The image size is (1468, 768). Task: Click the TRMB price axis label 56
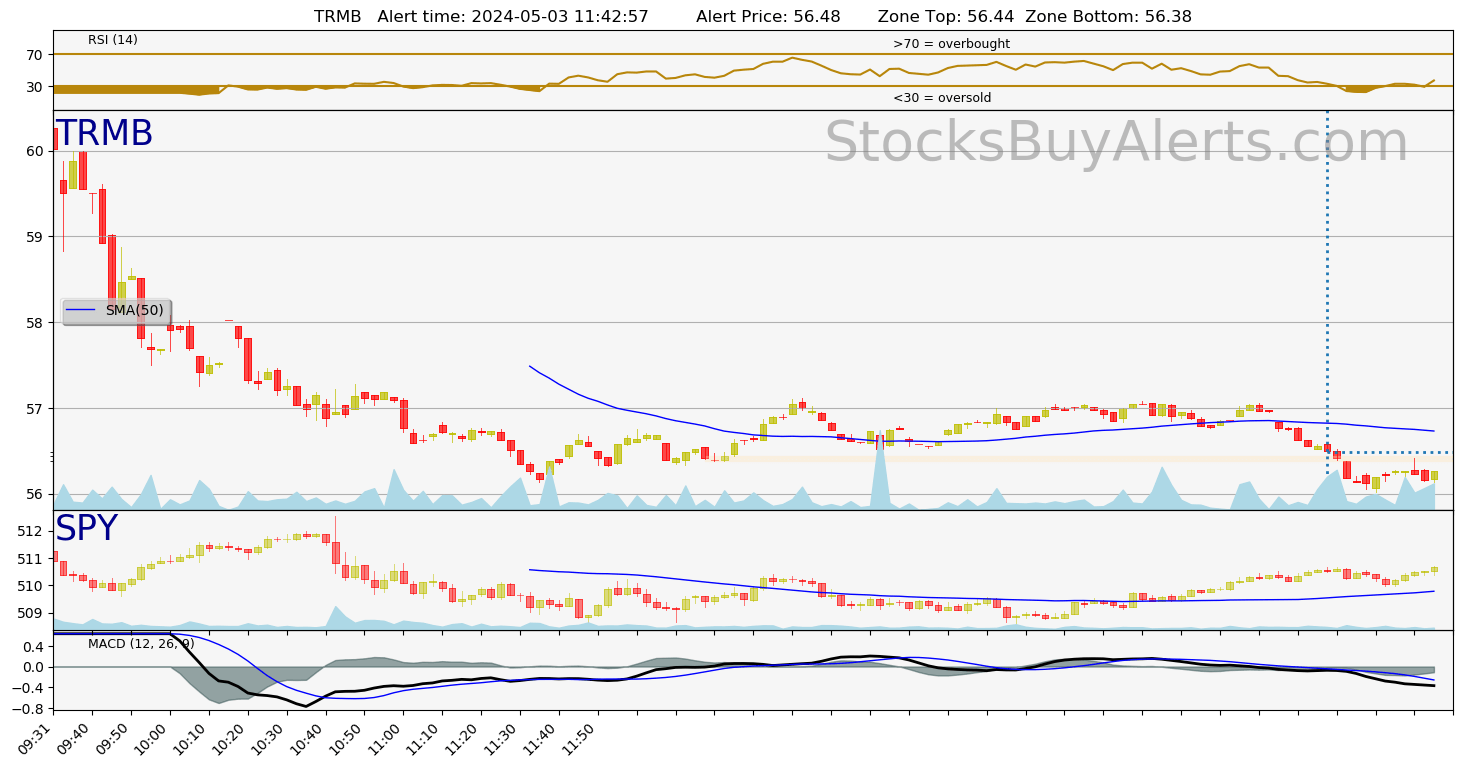[35, 495]
